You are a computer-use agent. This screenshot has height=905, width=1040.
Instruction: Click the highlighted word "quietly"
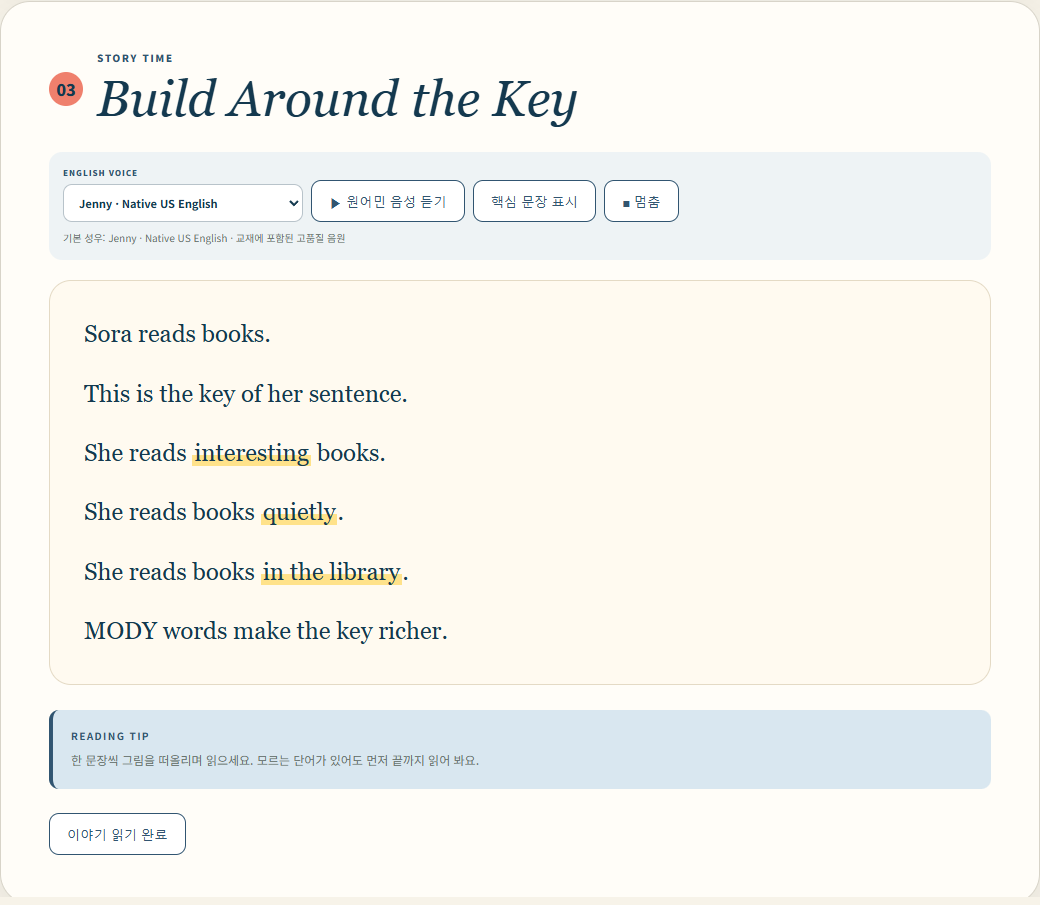click(299, 512)
